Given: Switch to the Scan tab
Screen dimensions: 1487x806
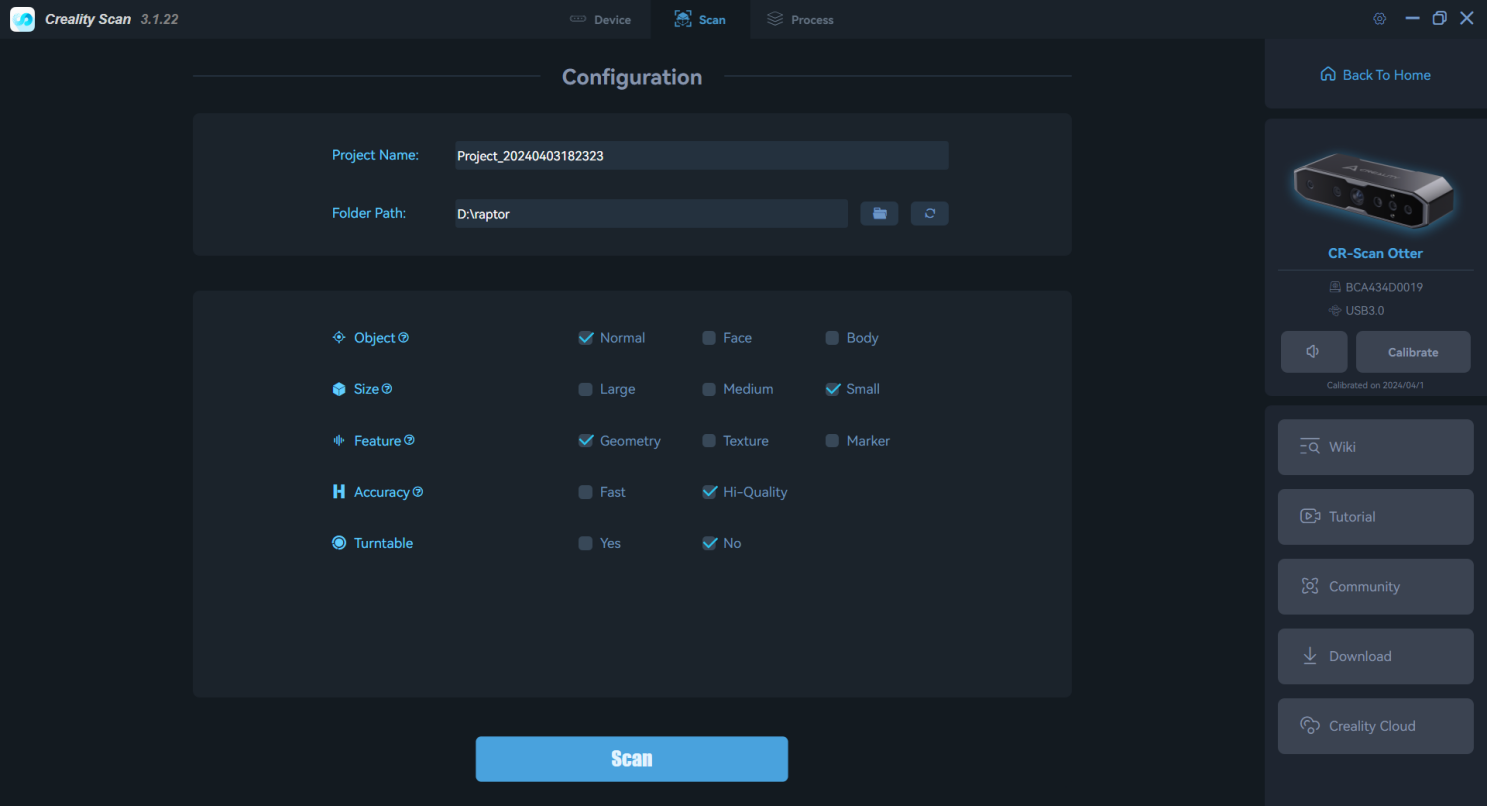Looking at the screenshot, I should point(700,19).
